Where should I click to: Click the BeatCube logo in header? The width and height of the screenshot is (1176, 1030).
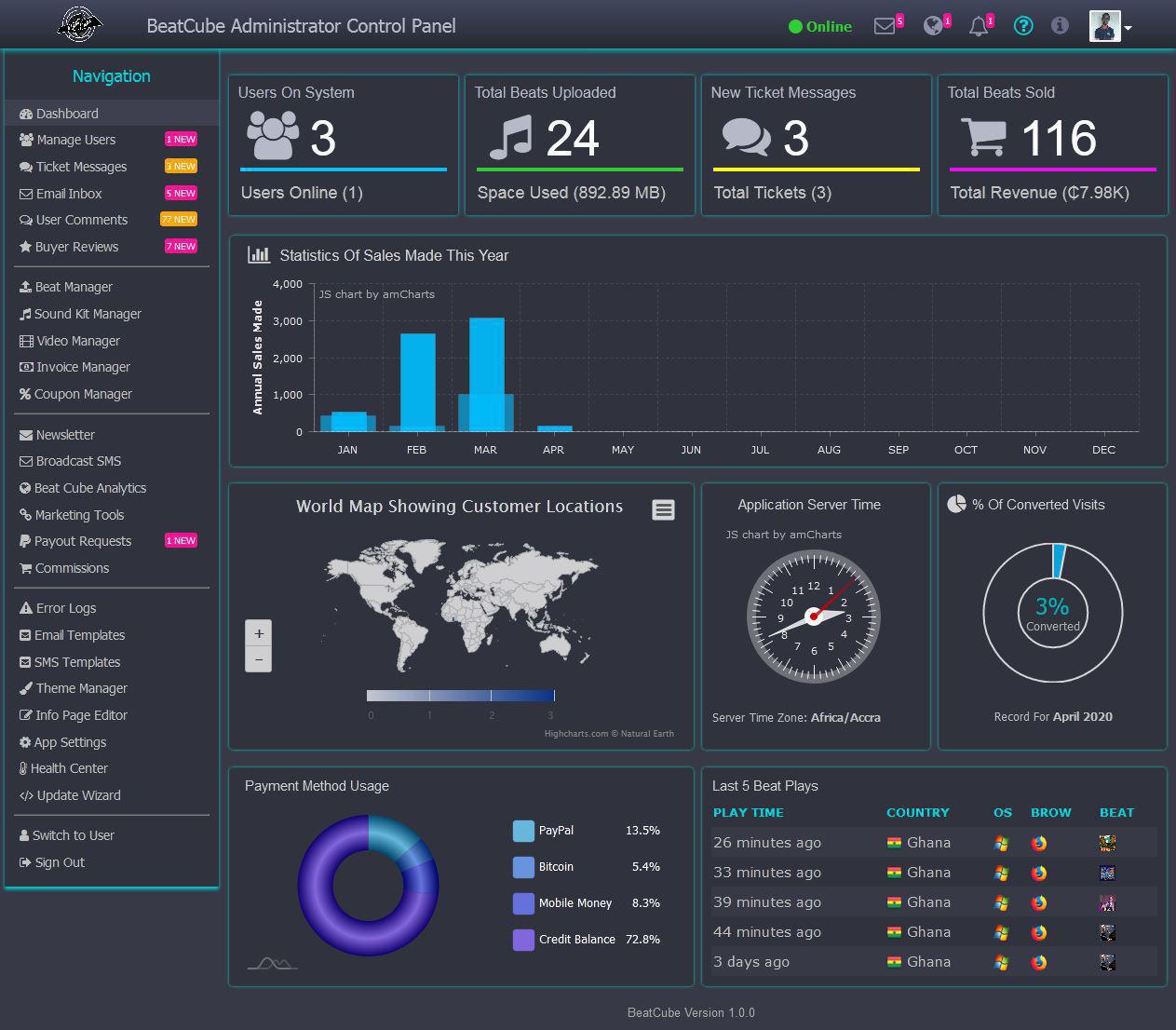tap(81, 25)
